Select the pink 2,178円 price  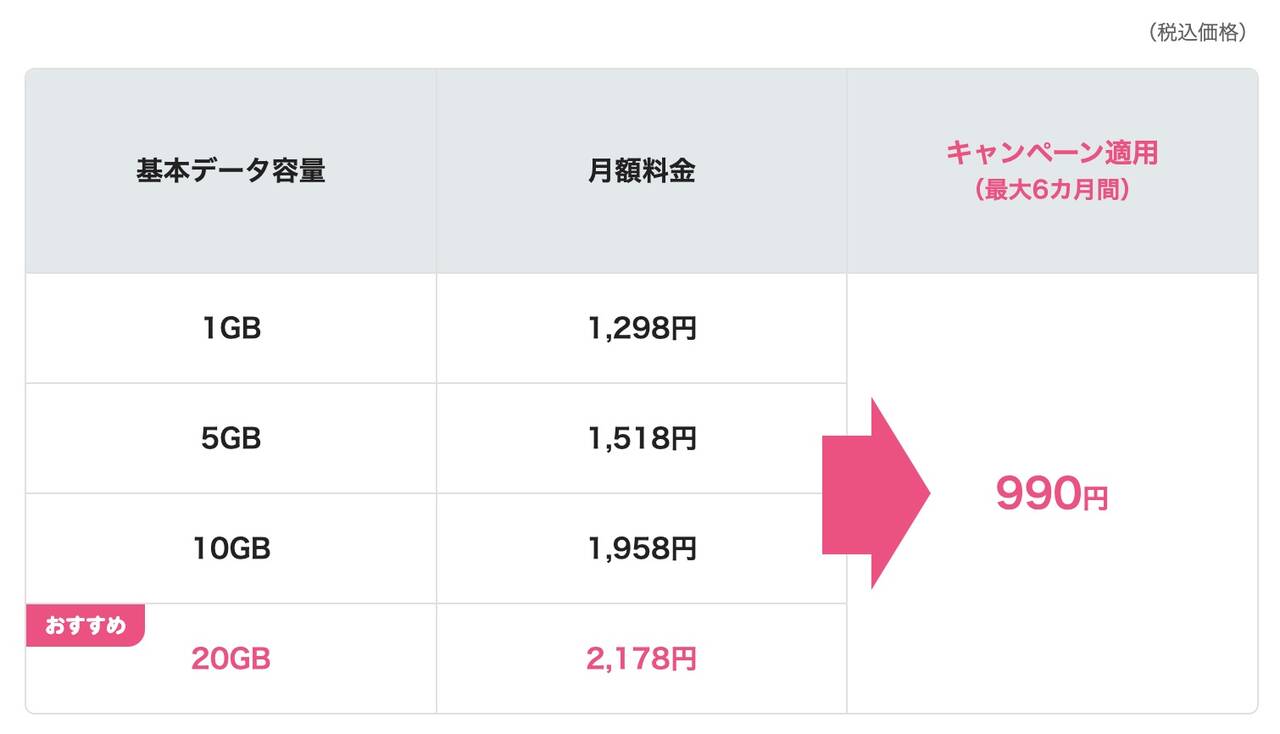(x=642, y=658)
